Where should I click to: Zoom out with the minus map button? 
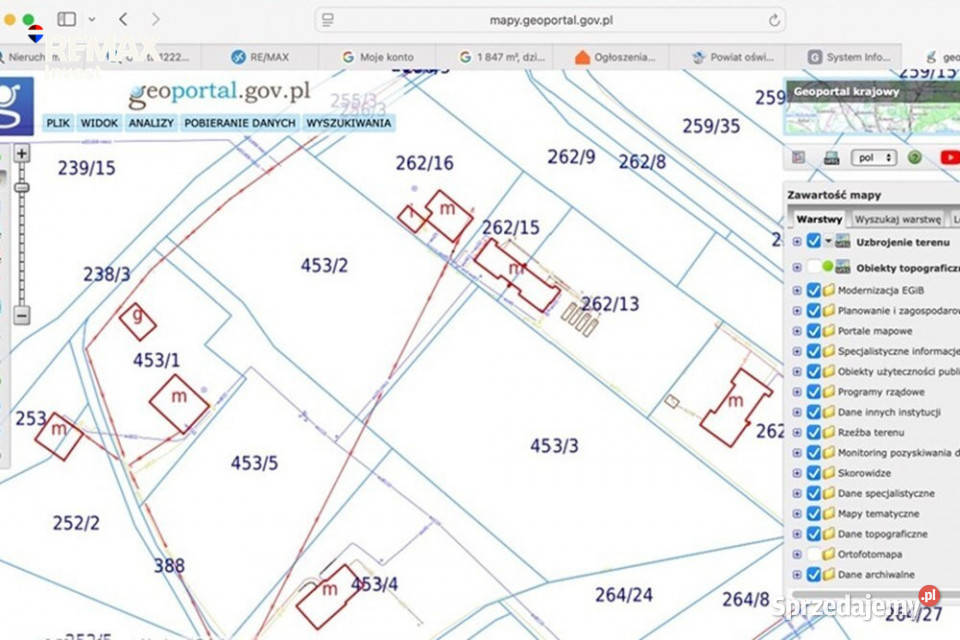[21, 315]
